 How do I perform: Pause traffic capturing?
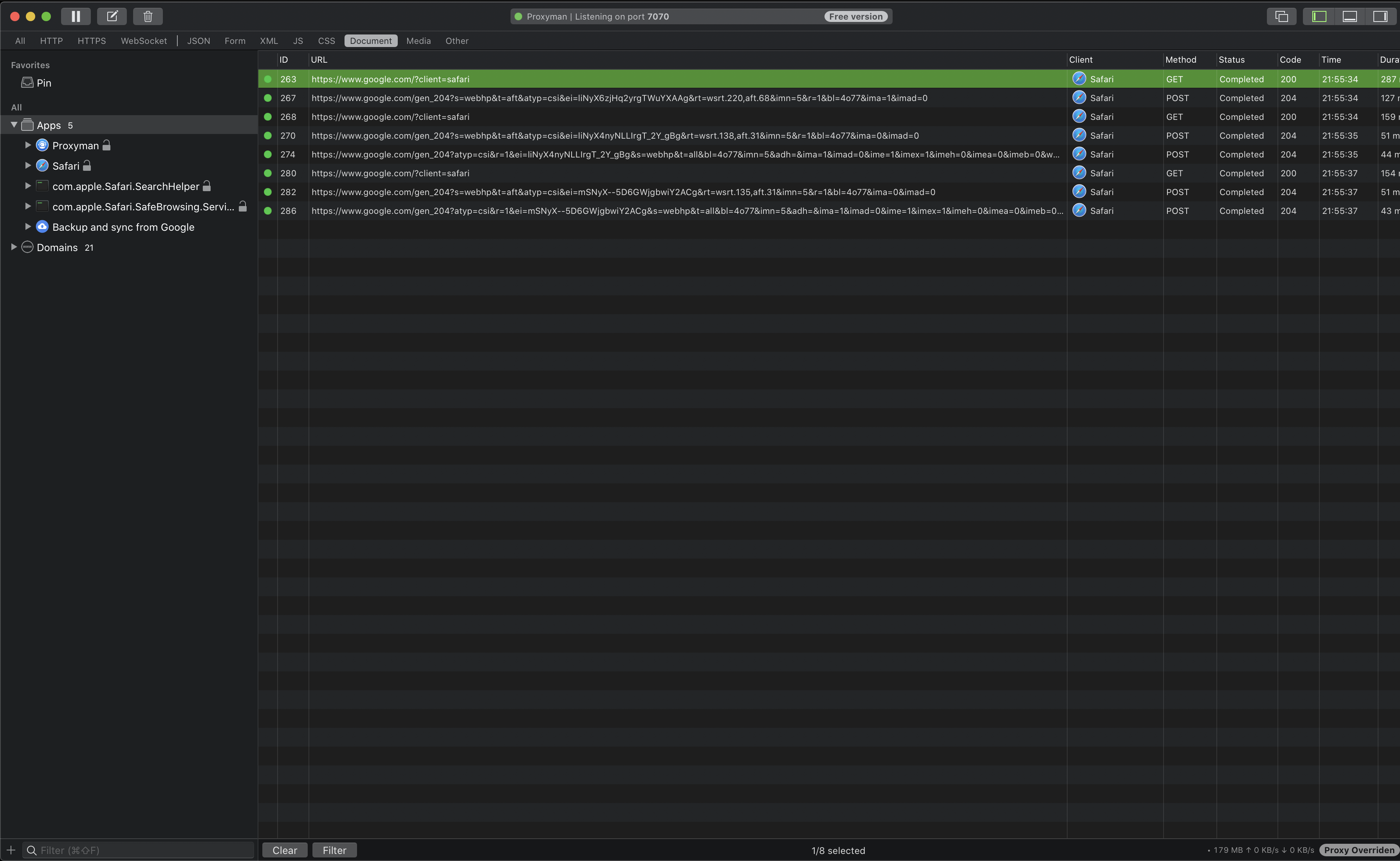point(76,16)
